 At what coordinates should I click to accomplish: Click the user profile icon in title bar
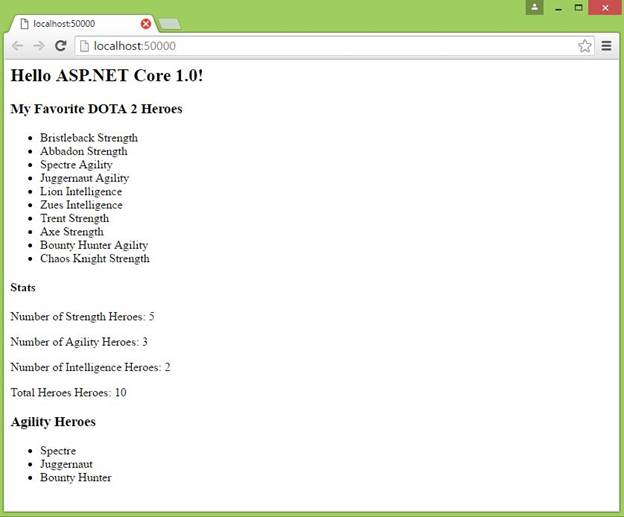[534, 8]
